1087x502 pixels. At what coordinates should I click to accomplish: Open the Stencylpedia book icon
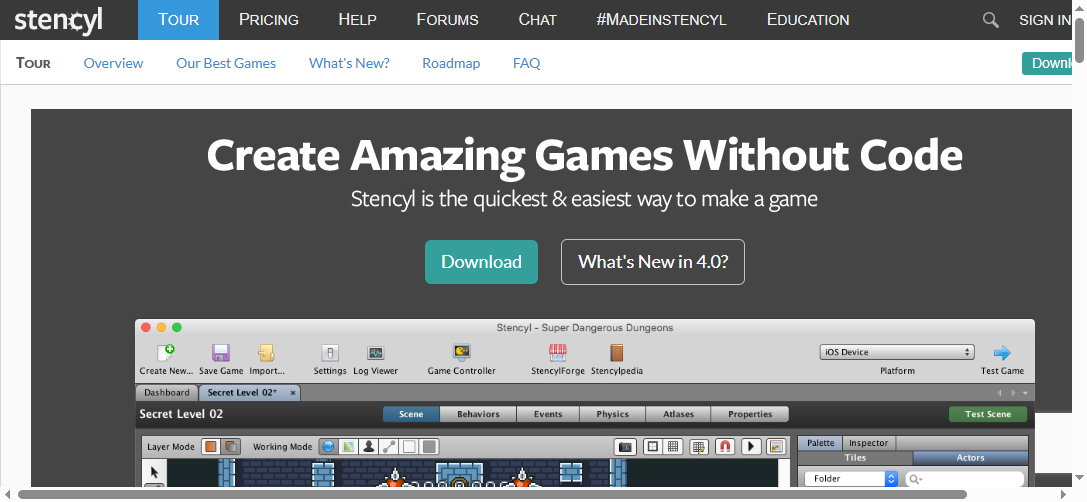(x=616, y=353)
